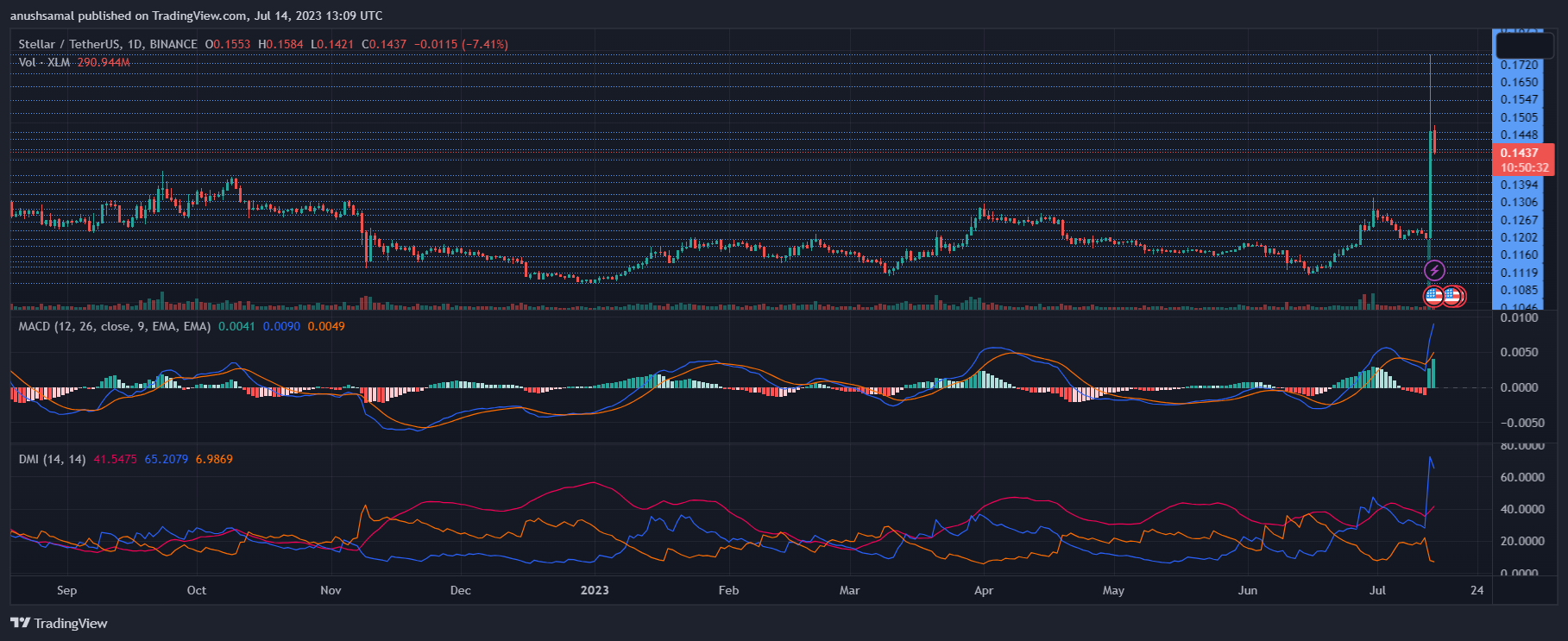Click the blue 65.2079 DMI value
Screen dimensions: 1568x641
click(166, 459)
